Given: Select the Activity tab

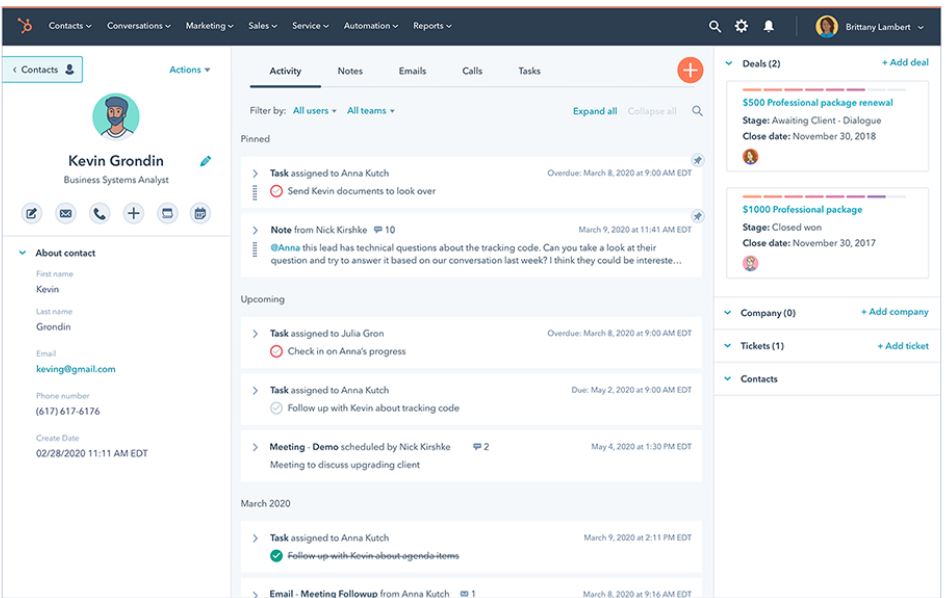Looking at the screenshot, I should pyautogui.click(x=285, y=71).
